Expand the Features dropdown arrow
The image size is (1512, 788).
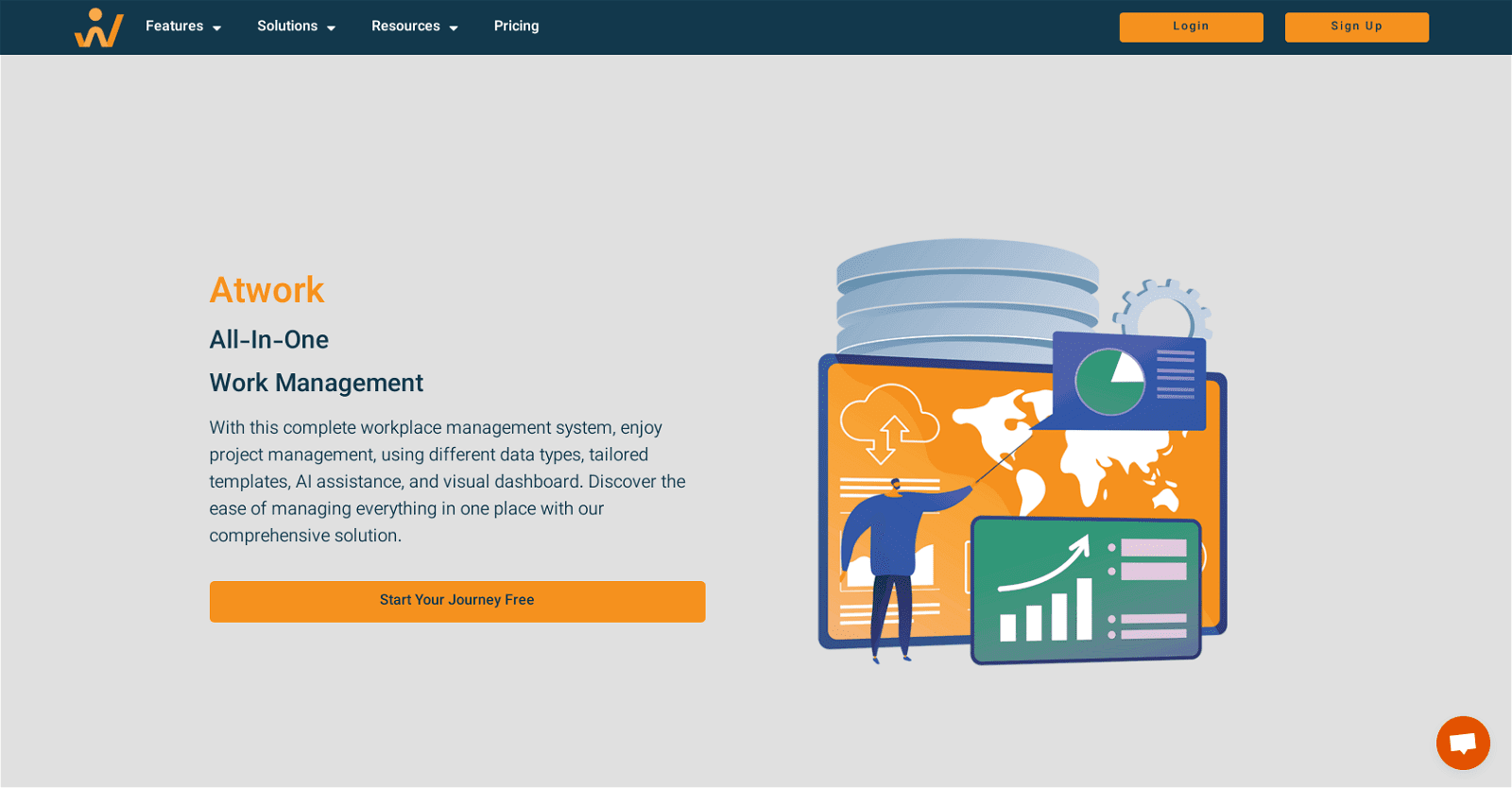click(x=217, y=28)
